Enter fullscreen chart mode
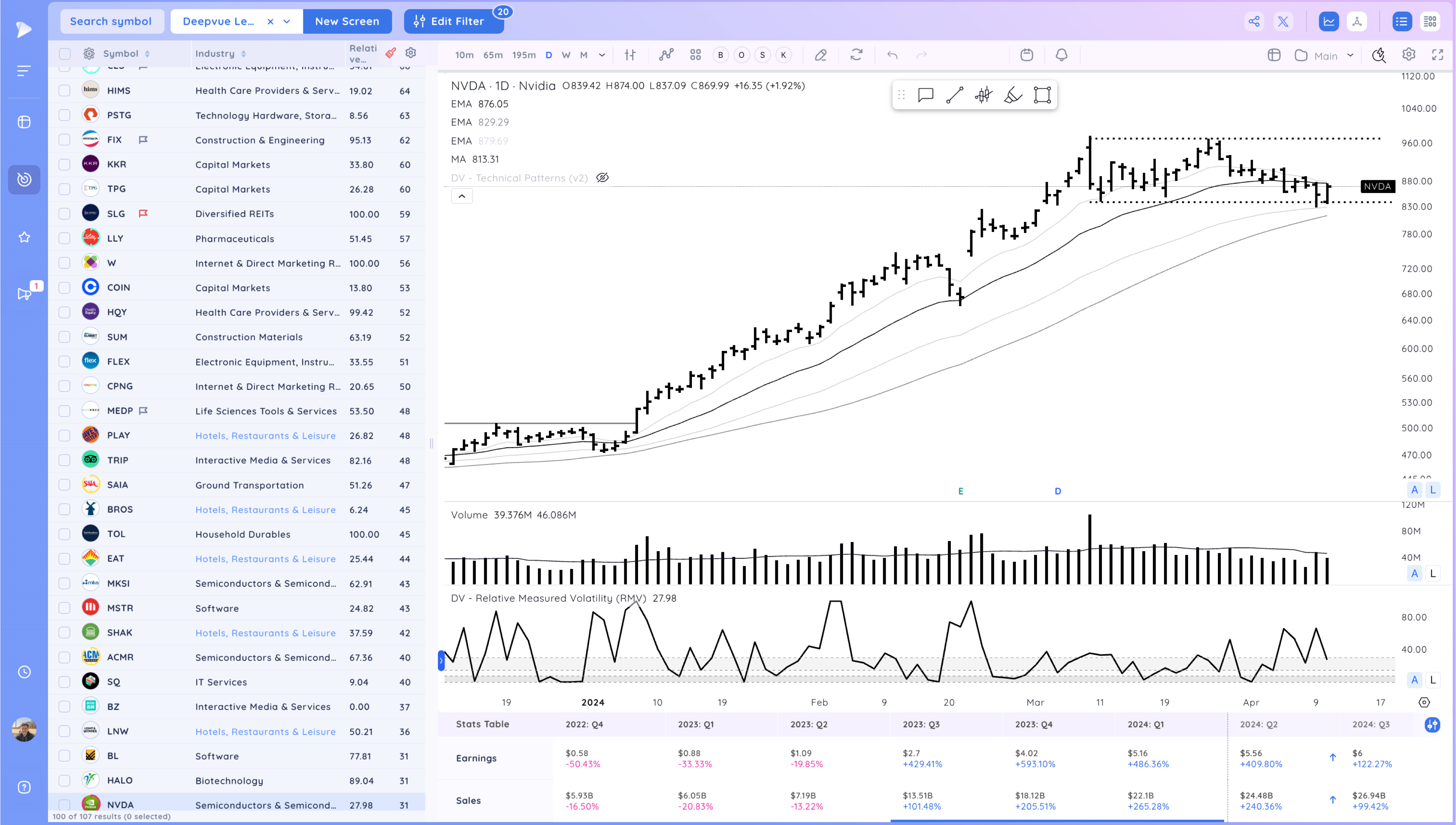 (x=1437, y=54)
